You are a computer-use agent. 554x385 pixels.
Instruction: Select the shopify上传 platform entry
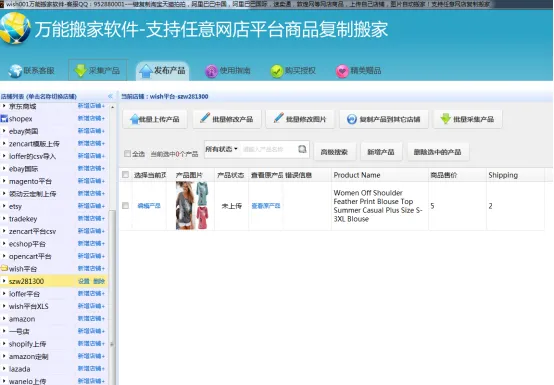pos(28,344)
